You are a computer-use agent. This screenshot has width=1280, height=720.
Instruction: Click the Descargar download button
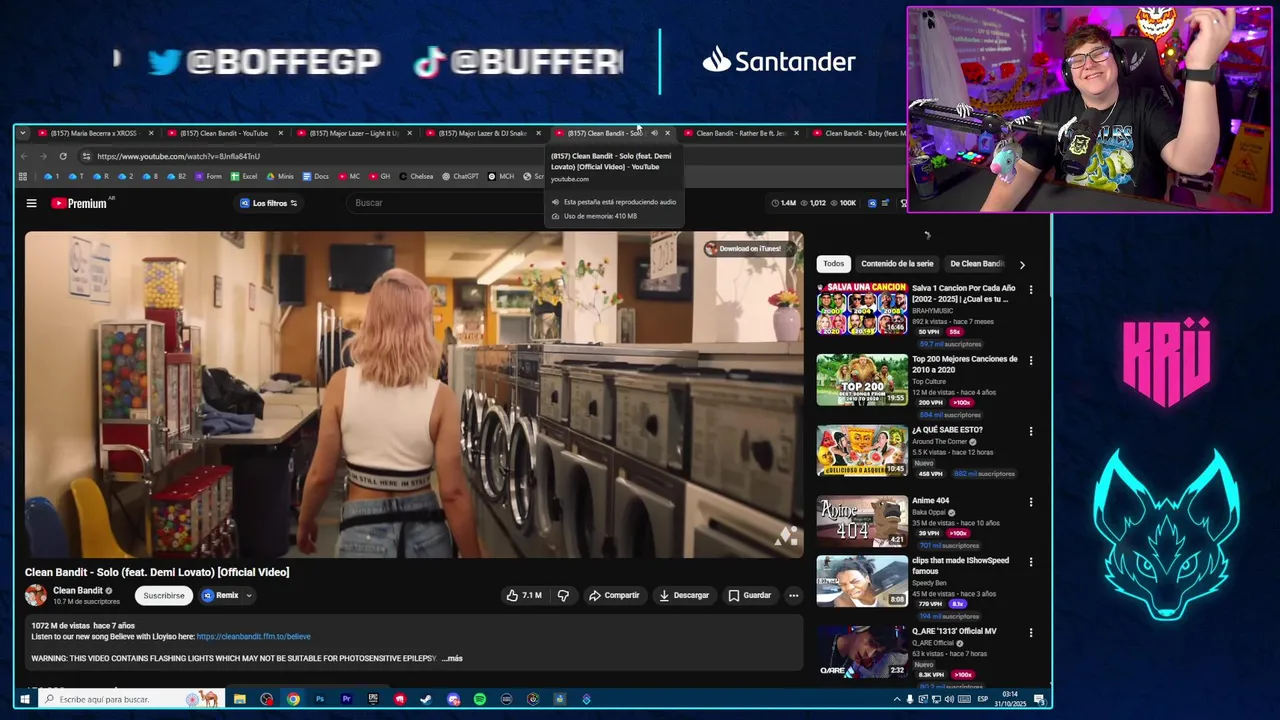(x=684, y=595)
